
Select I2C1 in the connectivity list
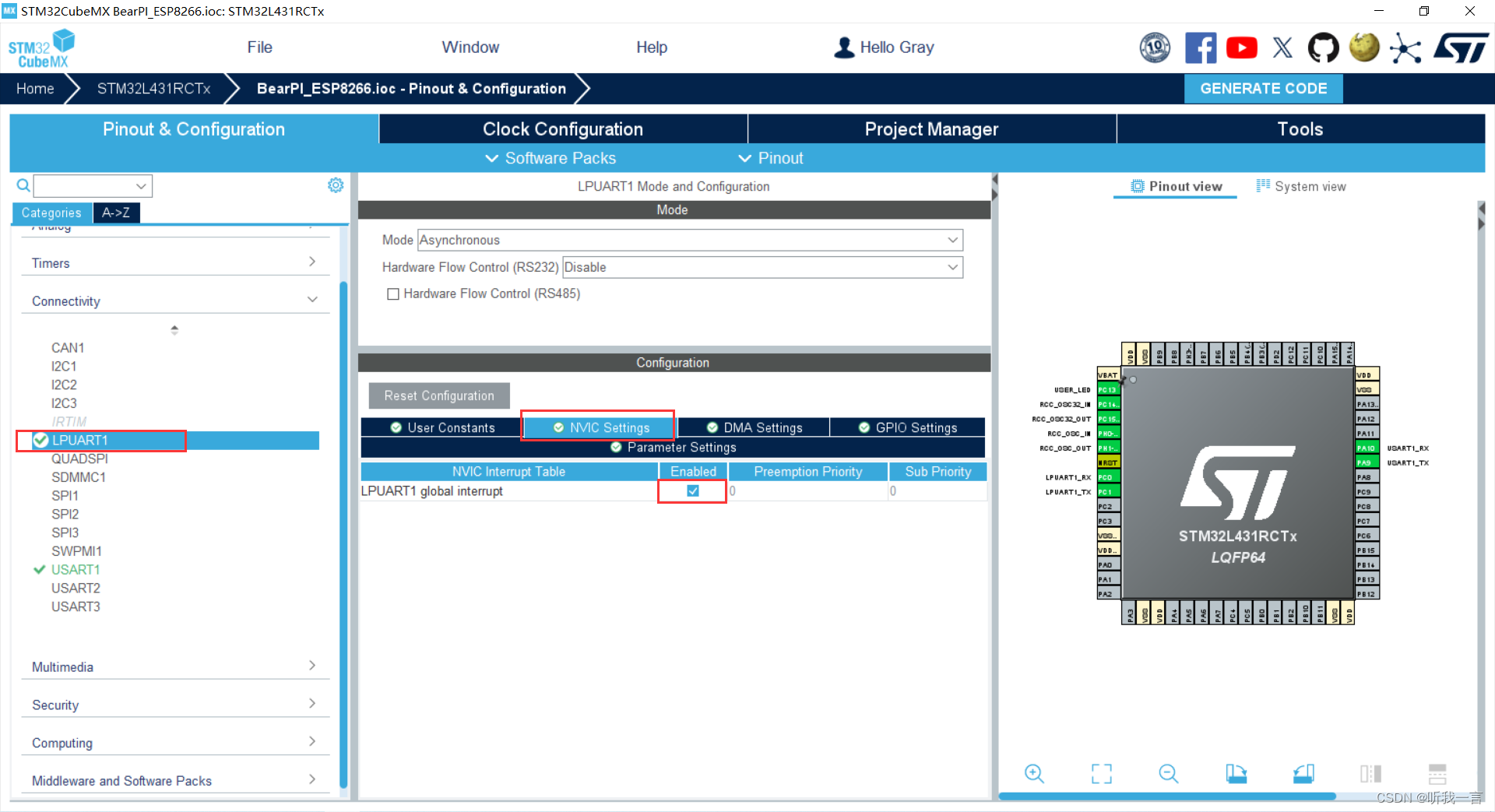[64, 366]
